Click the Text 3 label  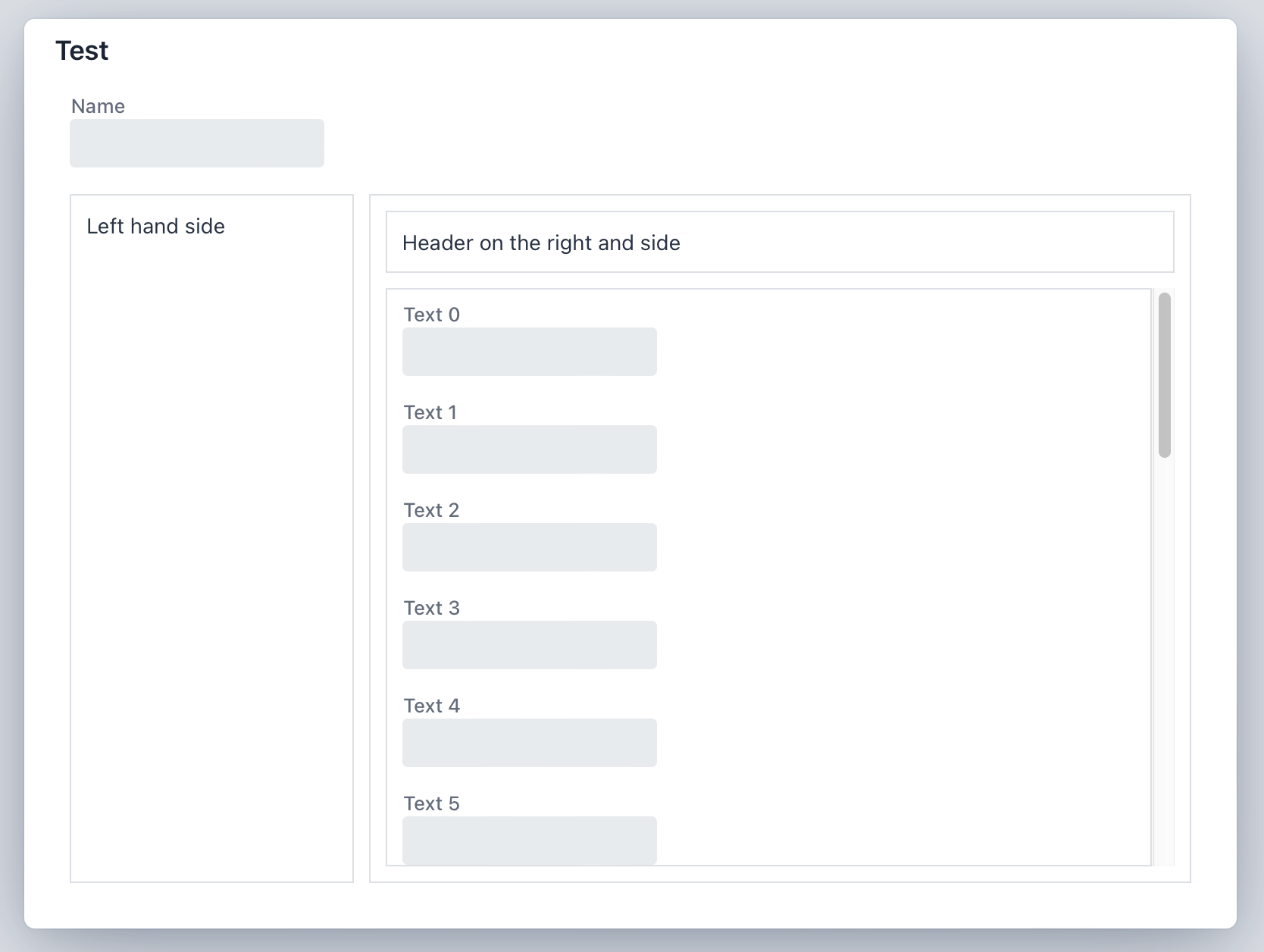[431, 608]
